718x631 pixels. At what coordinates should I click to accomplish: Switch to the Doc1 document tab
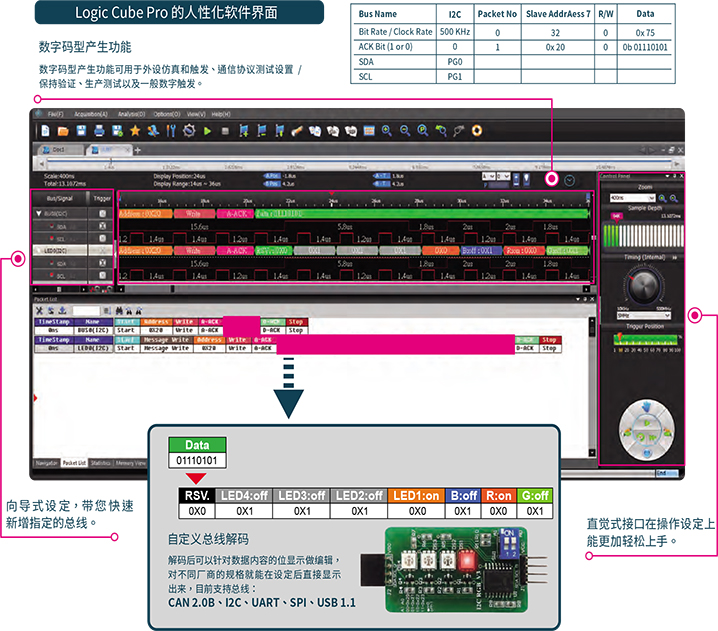click(60, 150)
